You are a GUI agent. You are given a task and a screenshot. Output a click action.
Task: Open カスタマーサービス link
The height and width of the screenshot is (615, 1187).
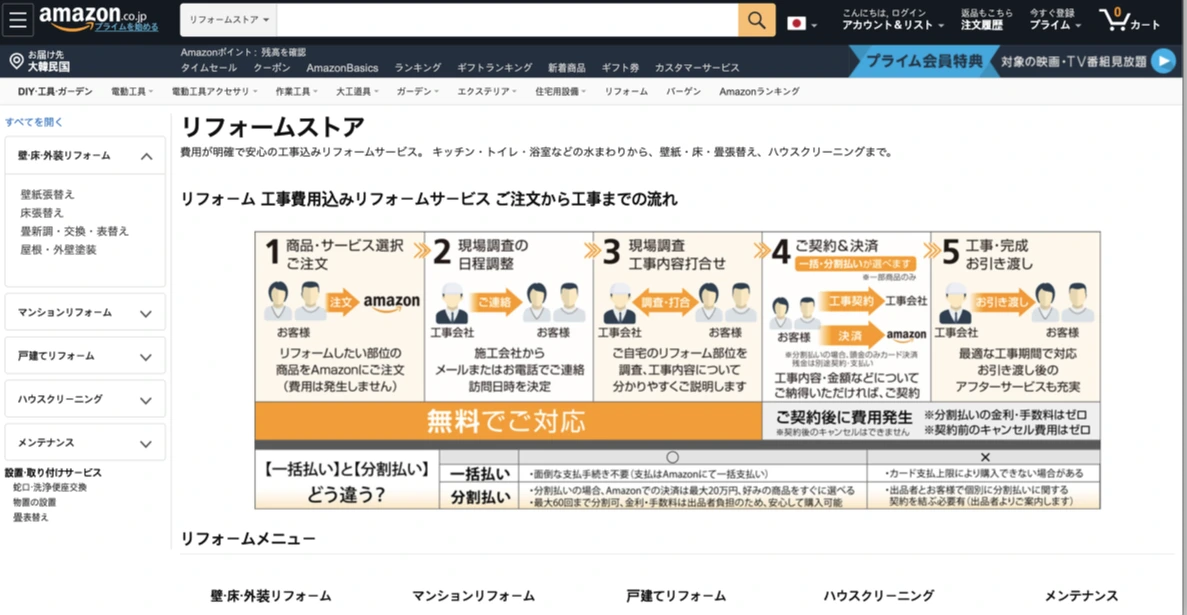click(x=697, y=67)
